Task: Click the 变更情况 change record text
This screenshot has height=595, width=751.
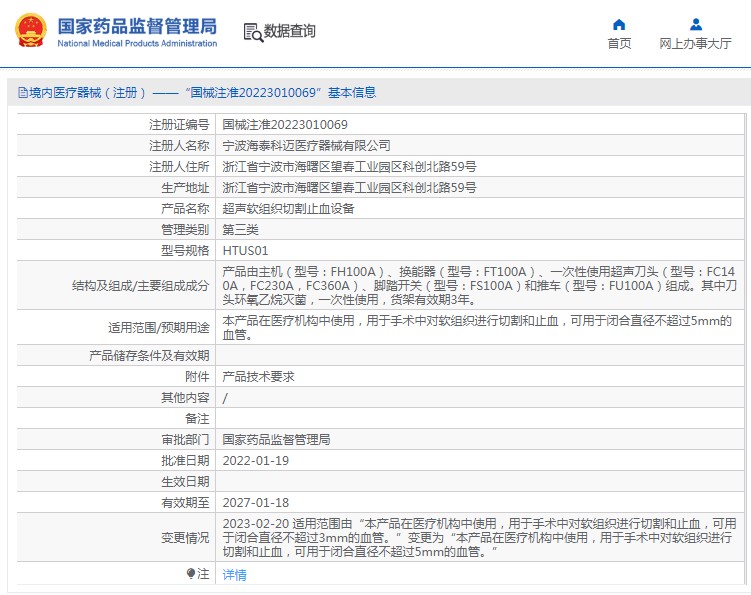Action: 479,538
